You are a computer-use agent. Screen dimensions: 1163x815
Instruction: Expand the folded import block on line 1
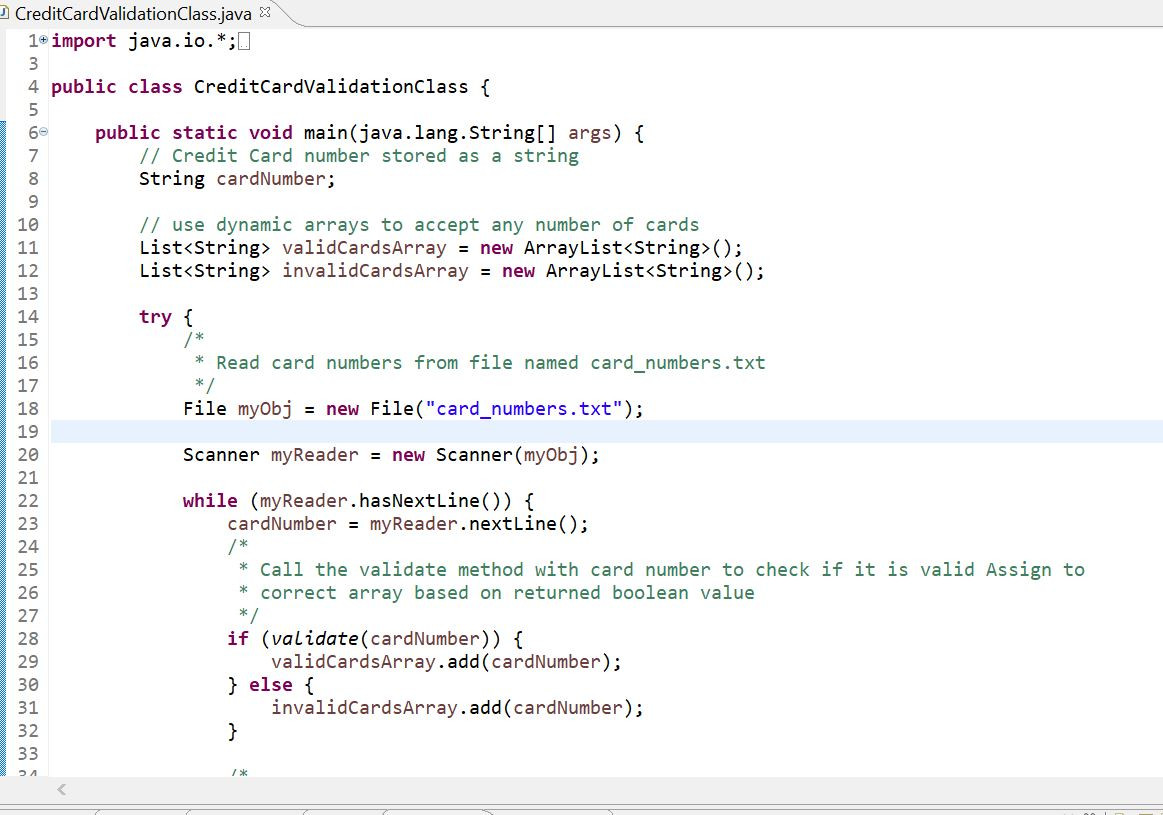point(43,41)
